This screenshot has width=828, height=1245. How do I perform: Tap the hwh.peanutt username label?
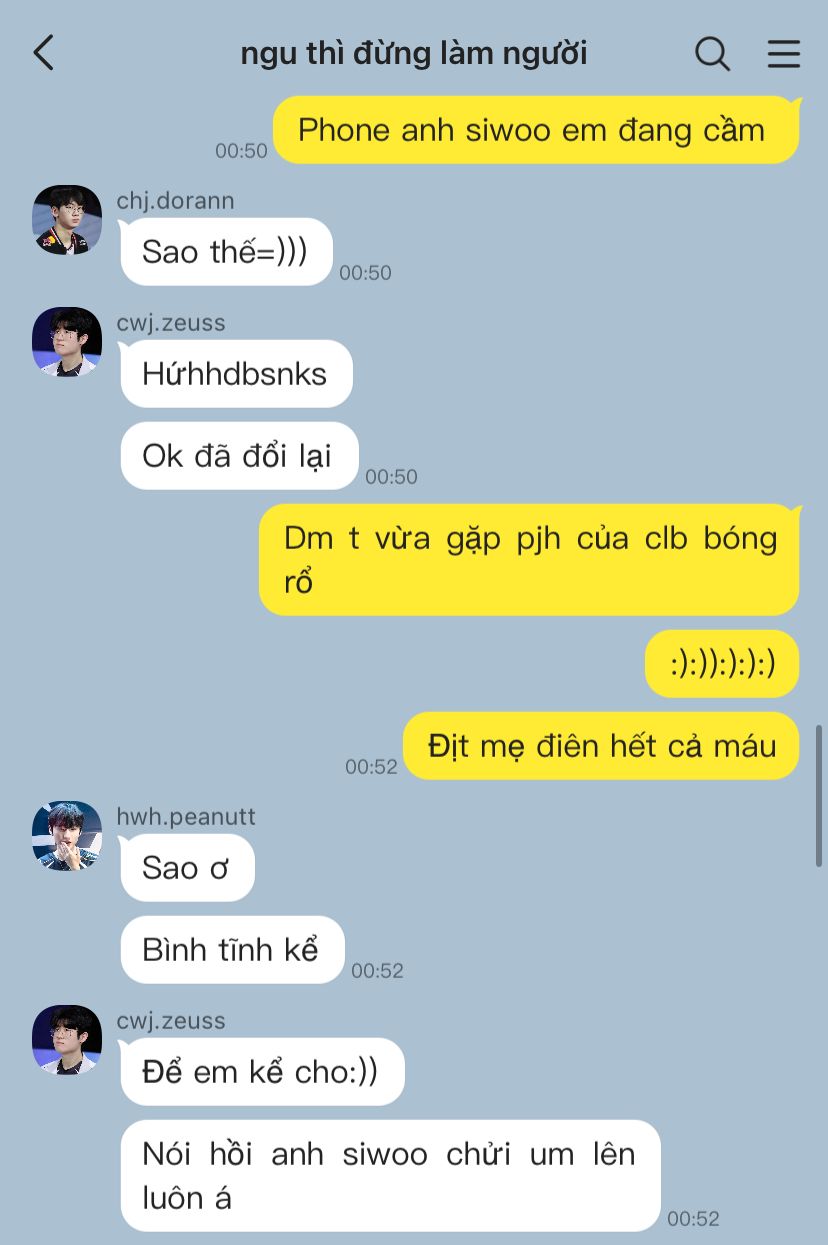[186, 817]
